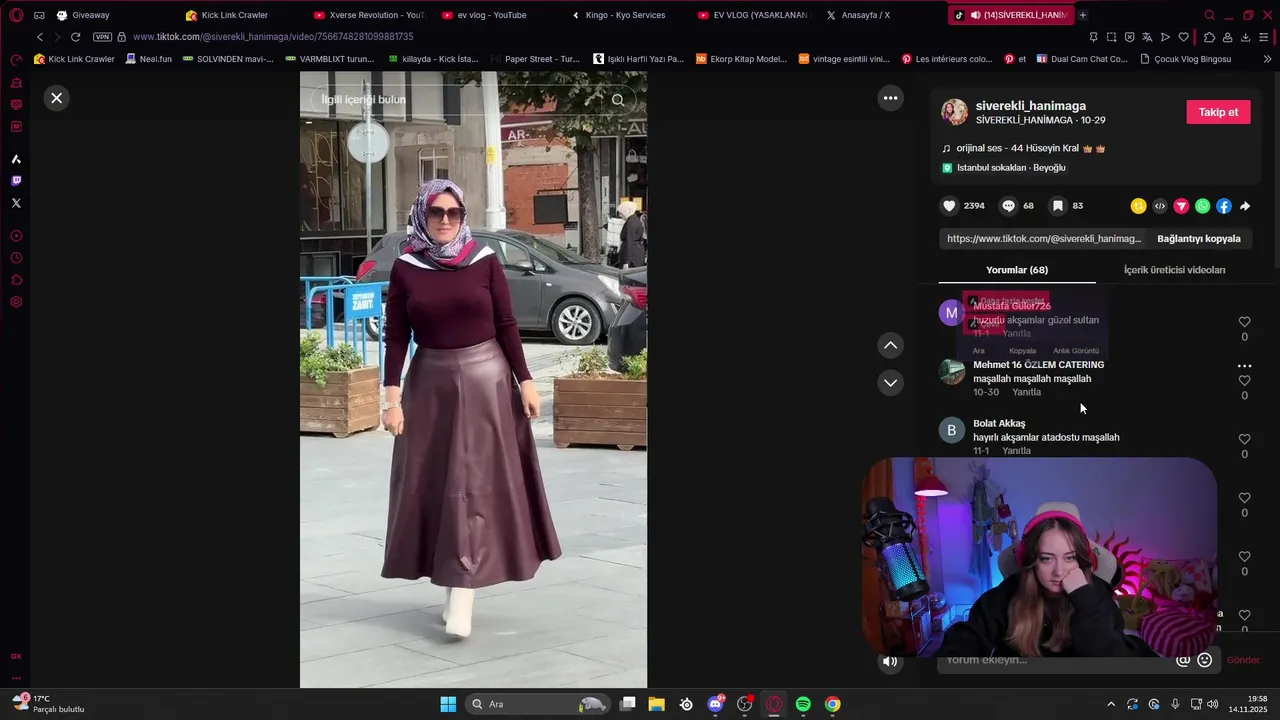Open the siverekli_hanimaga profile name
Image resolution: width=1280 pixels, height=720 pixels.
(x=1030, y=106)
